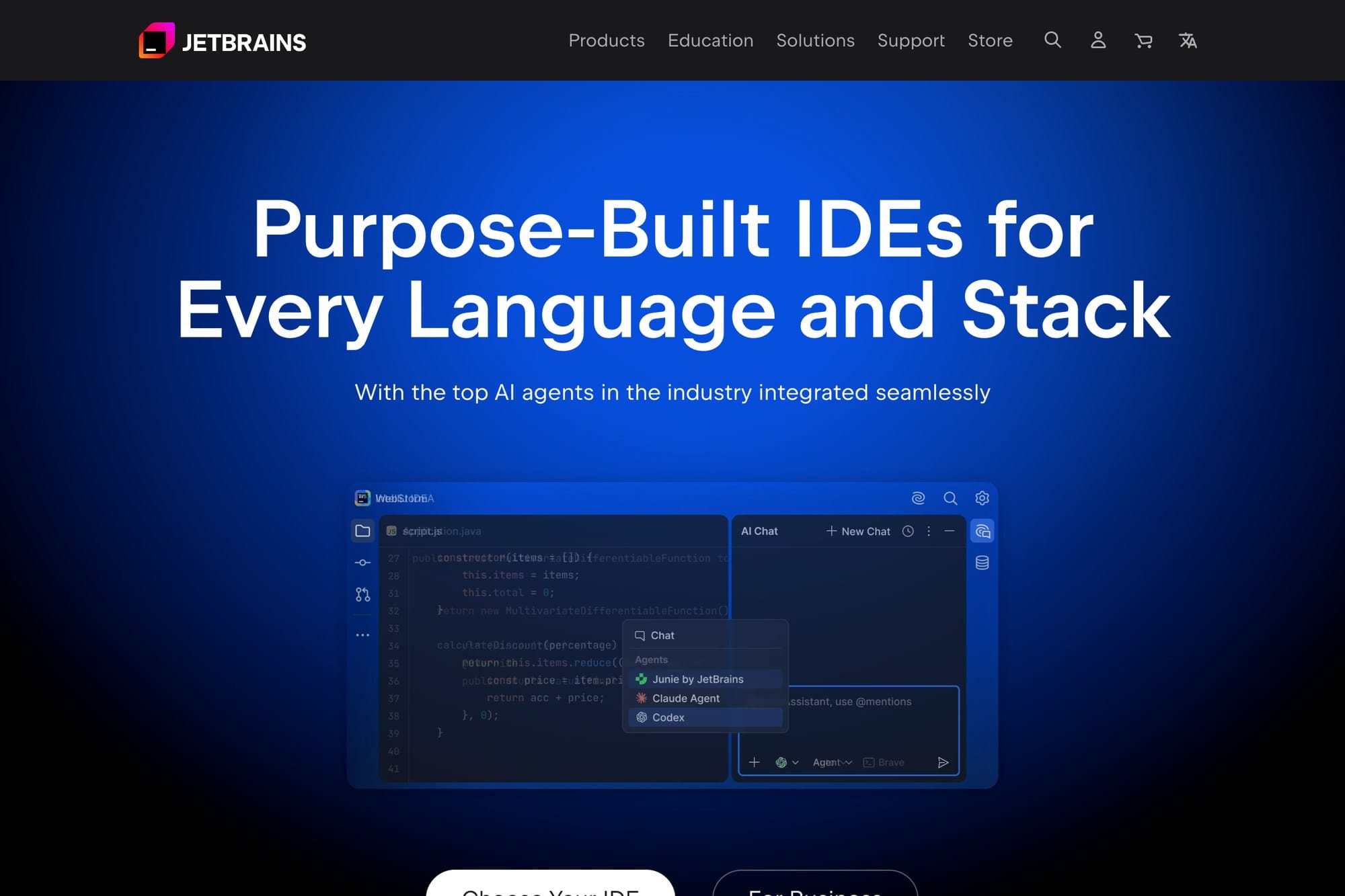Viewport: 1345px width, 896px height.
Task: Click the WebStorm app icon in mockup
Action: 362,497
